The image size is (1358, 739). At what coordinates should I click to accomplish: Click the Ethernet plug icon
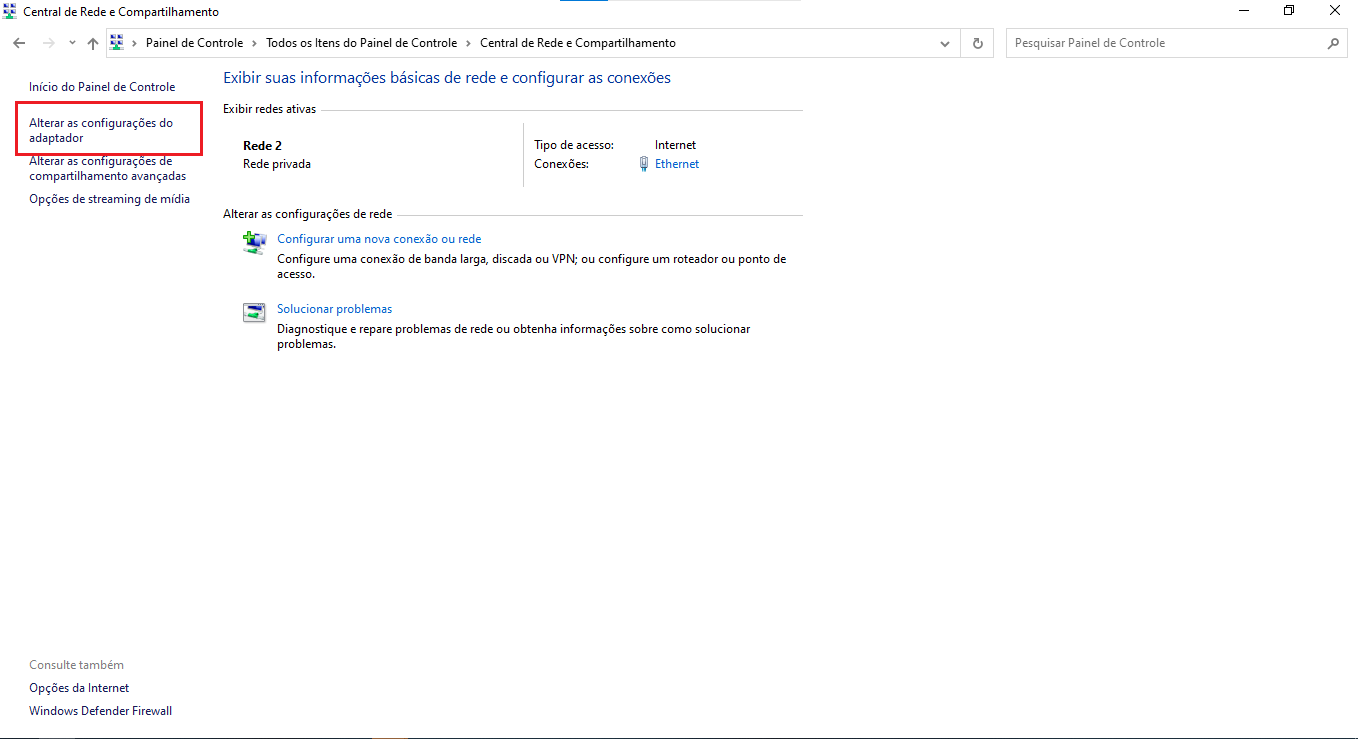tap(644, 164)
